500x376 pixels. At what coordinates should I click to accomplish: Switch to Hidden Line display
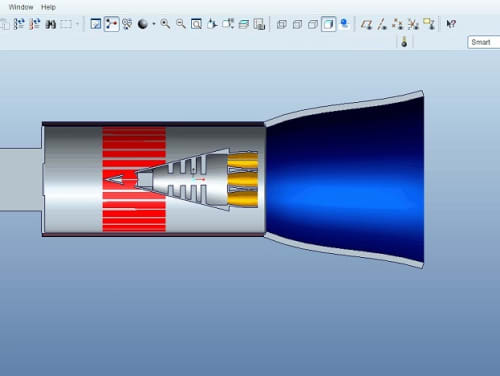(x=297, y=24)
